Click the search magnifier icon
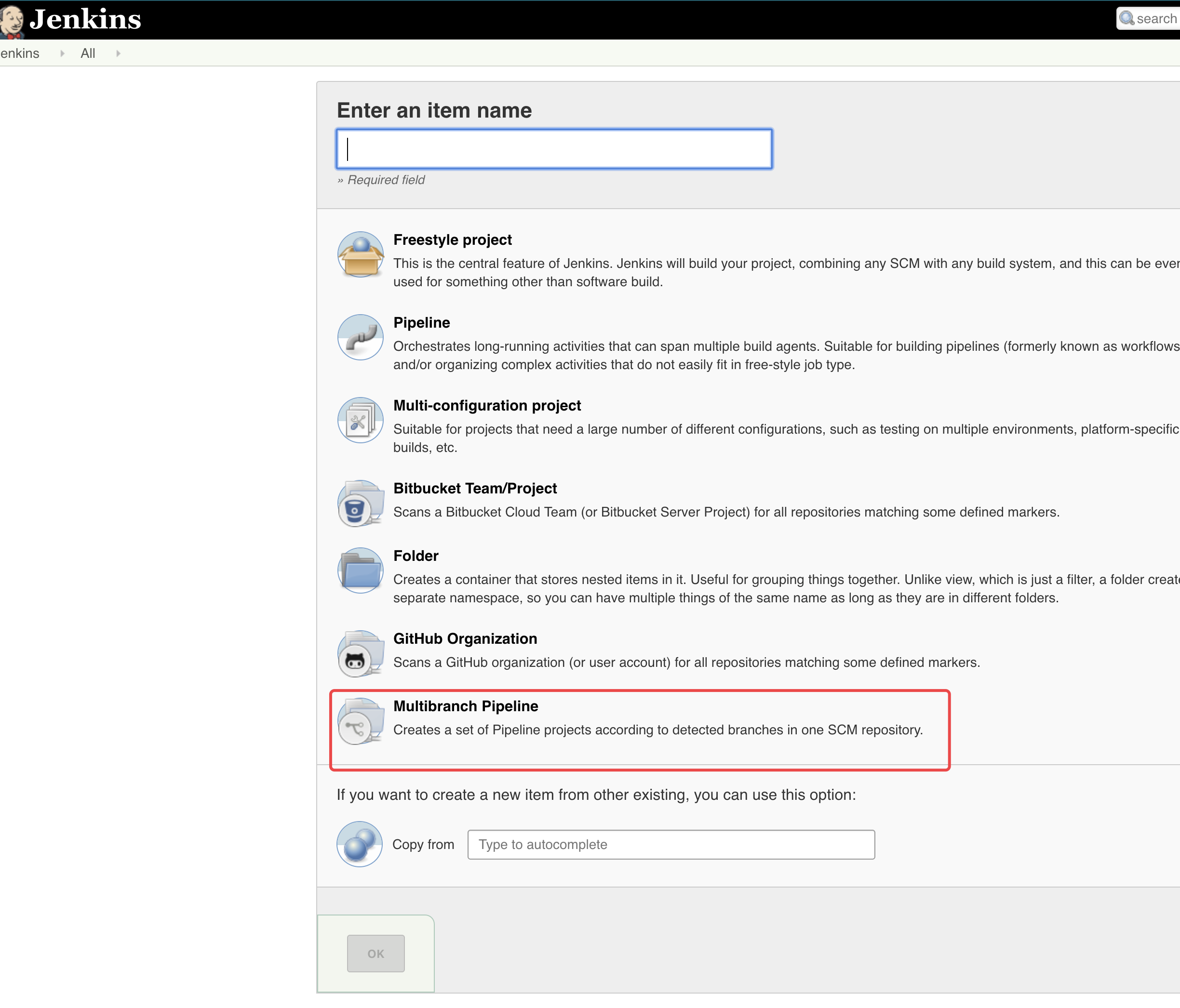 pyautogui.click(x=1126, y=19)
